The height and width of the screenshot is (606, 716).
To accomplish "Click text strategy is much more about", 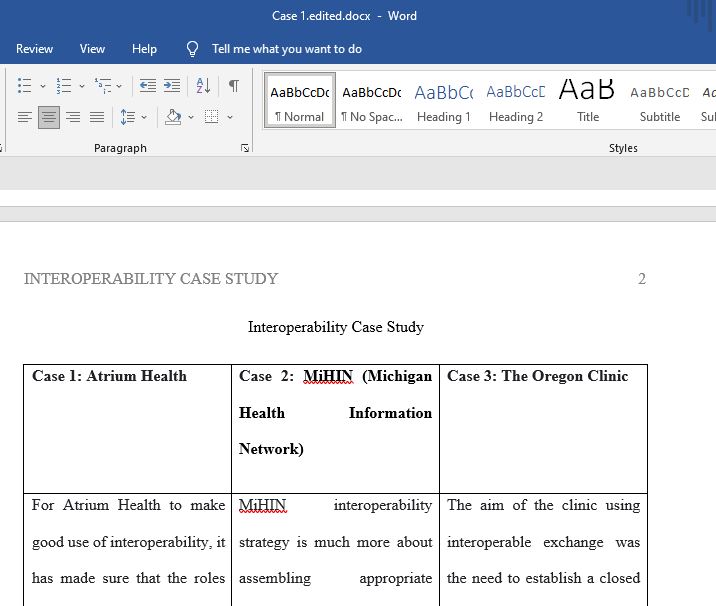I will [x=335, y=542].
